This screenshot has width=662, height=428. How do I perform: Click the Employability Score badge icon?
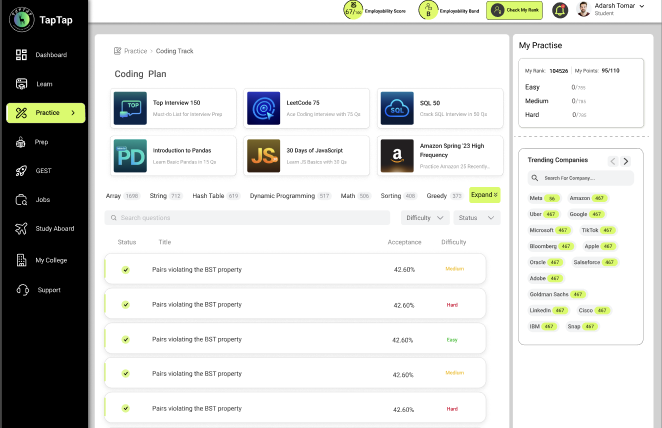pos(353,10)
